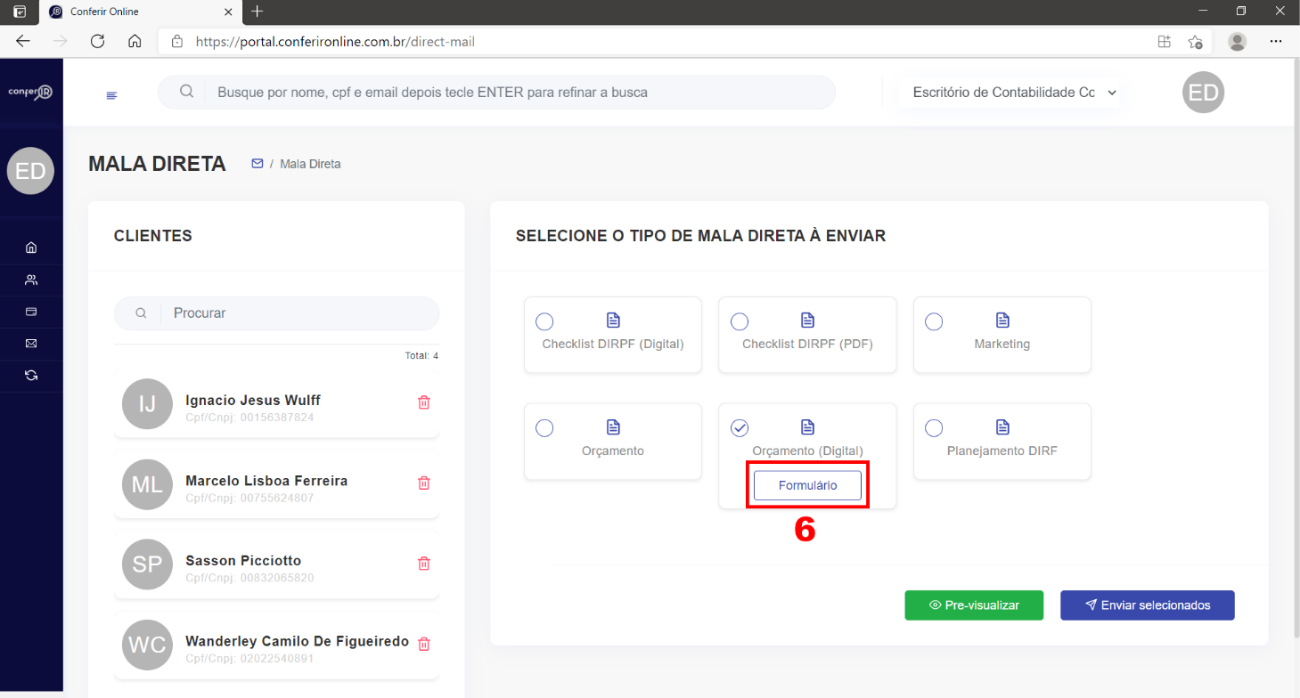Screen dimensions: 1300x698
Task: Select the Orçamento radio option
Action: click(544, 428)
